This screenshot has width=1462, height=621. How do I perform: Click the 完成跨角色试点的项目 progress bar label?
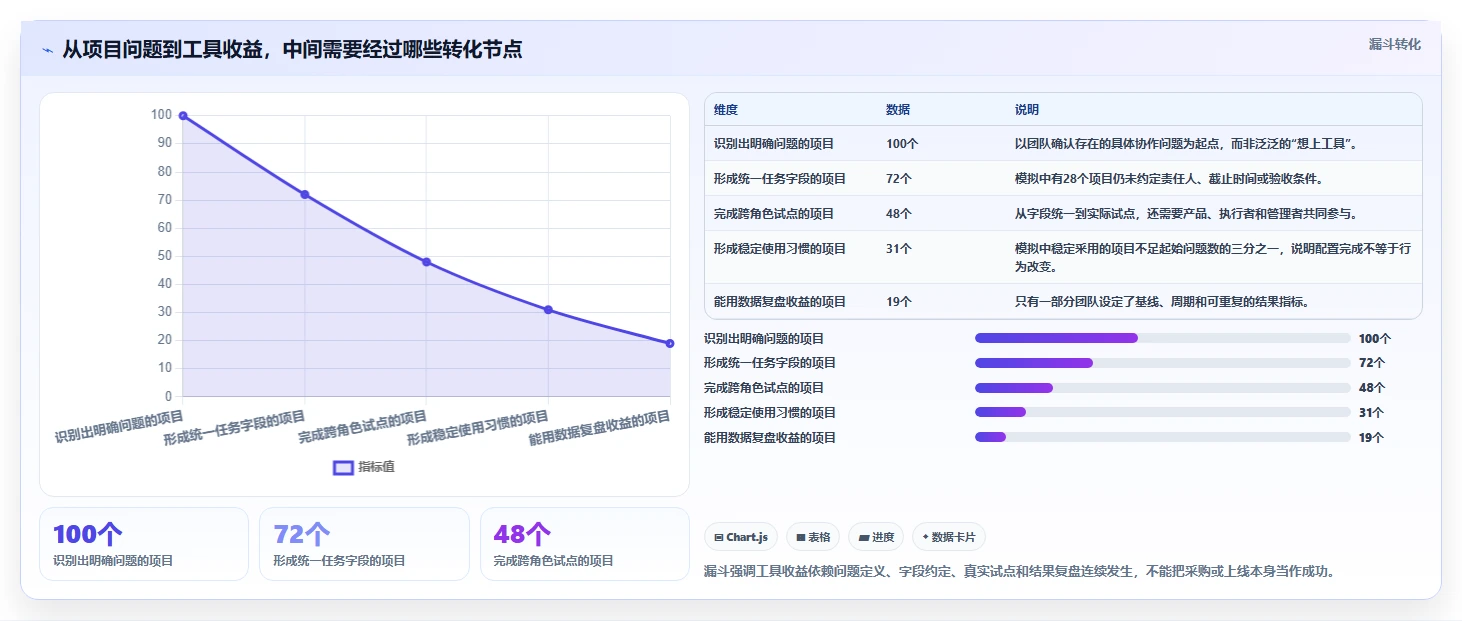point(764,388)
